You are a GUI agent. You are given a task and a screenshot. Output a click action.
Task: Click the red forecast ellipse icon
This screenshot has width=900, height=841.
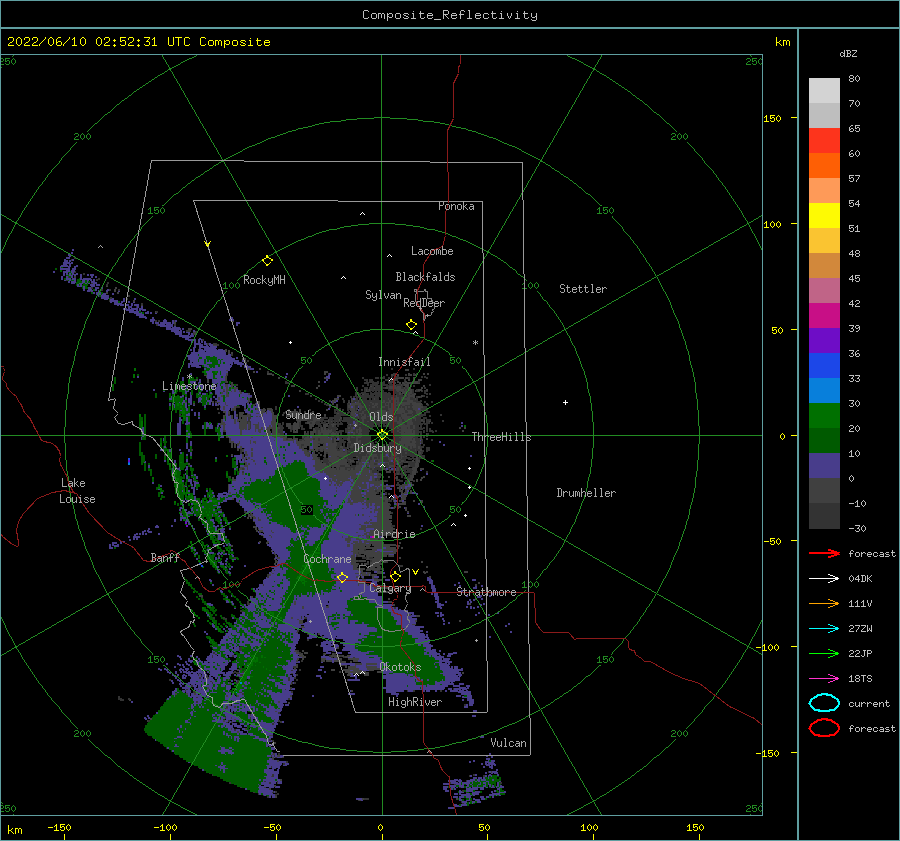(824, 728)
